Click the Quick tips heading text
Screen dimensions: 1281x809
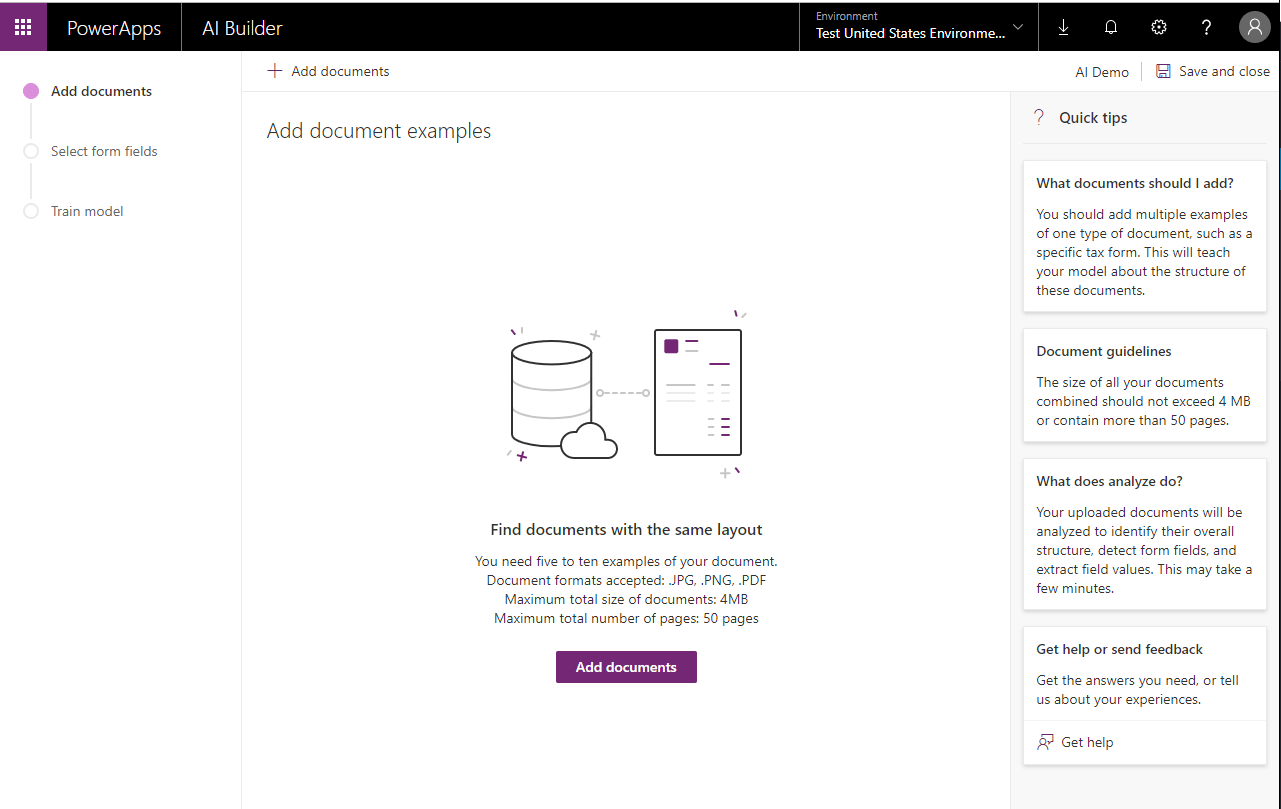1093,117
